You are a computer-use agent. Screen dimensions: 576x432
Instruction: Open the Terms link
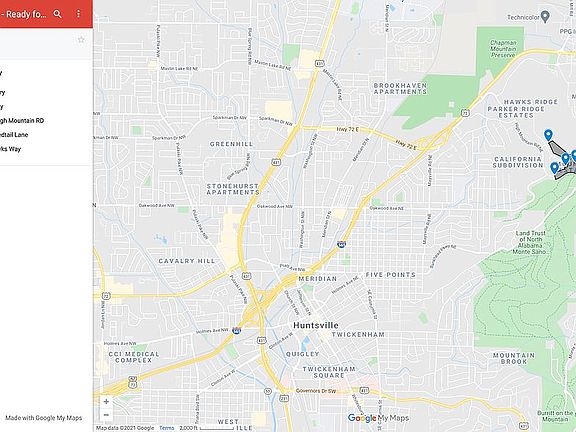point(166,428)
